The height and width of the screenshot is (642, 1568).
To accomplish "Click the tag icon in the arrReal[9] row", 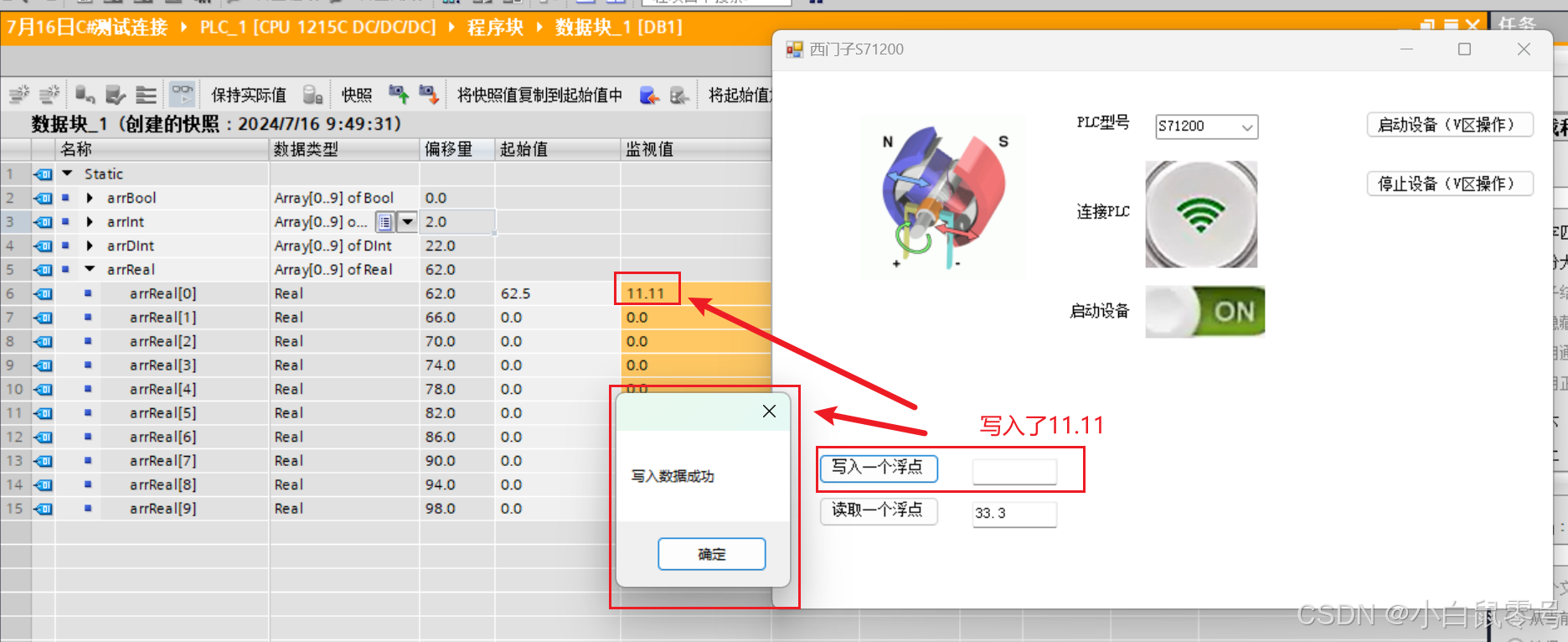I will click(x=43, y=509).
